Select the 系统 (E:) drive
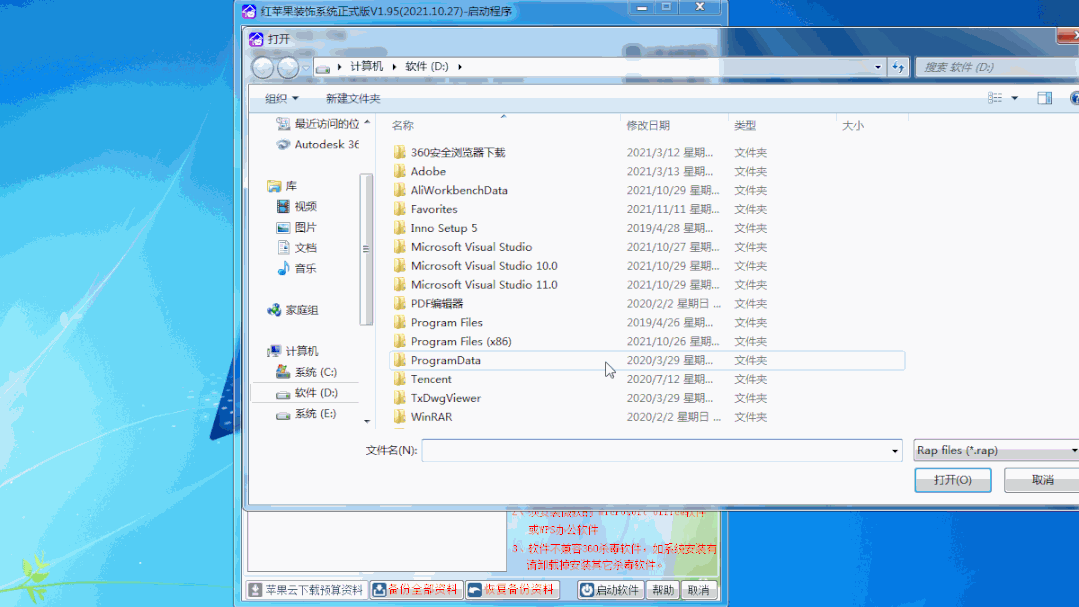 (x=307, y=413)
